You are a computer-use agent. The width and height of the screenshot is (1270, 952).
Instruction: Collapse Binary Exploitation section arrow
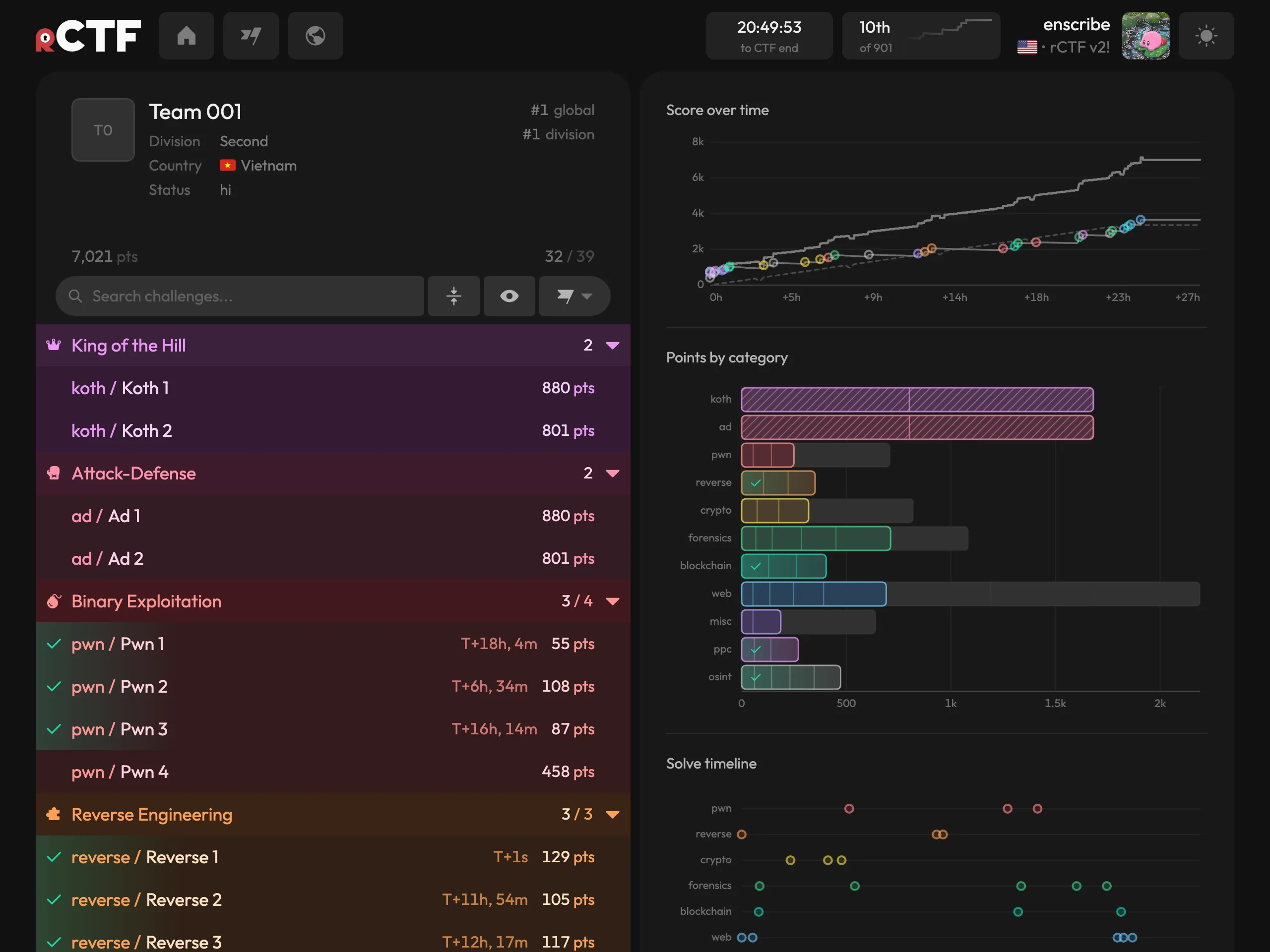coord(613,601)
